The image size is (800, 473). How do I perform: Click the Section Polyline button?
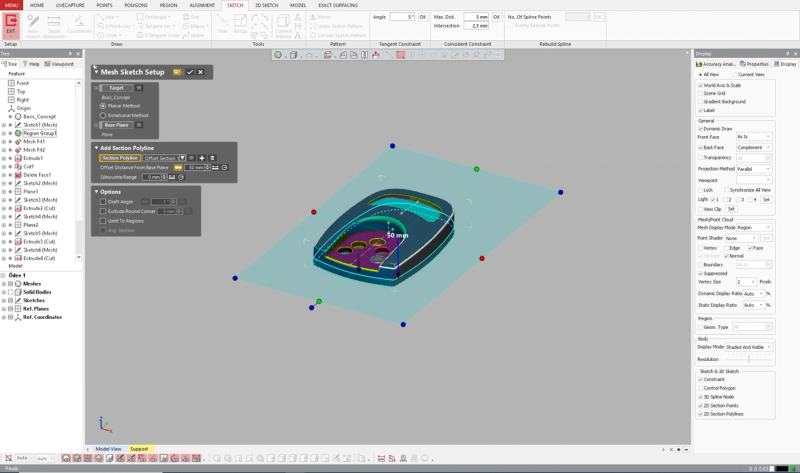(x=120, y=158)
